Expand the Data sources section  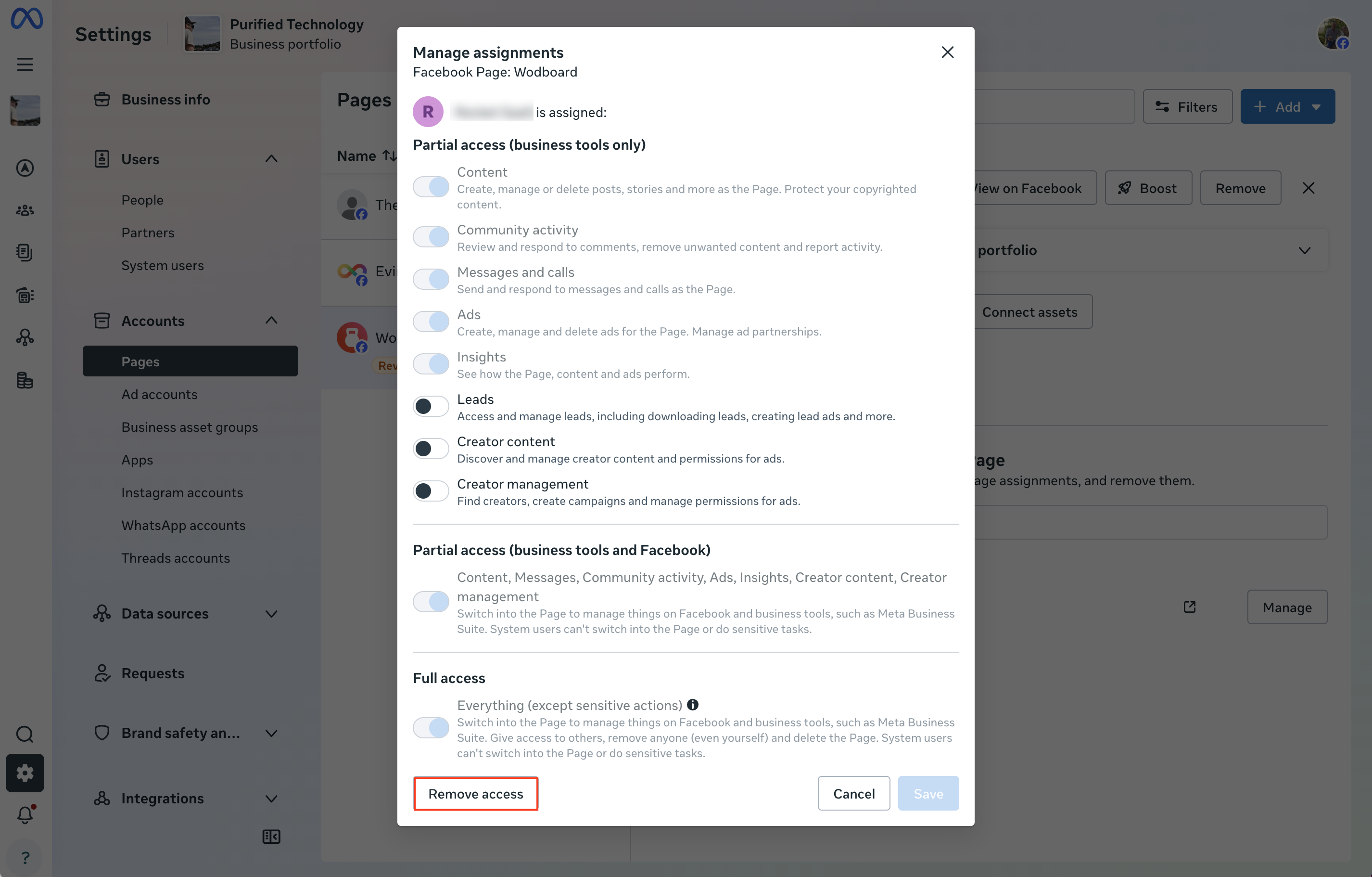pyautogui.click(x=271, y=614)
